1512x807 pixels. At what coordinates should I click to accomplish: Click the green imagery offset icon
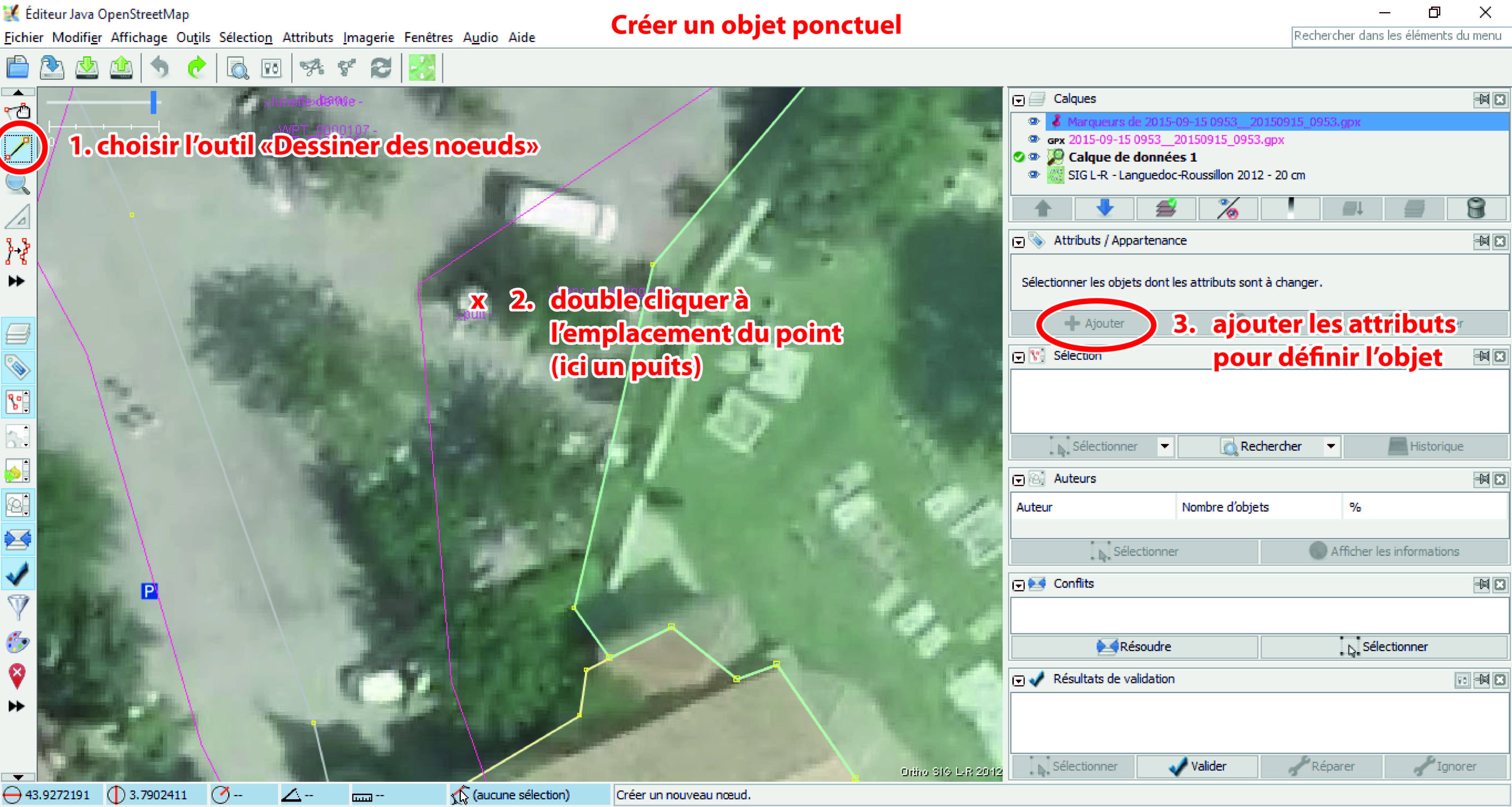pyautogui.click(x=422, y=68)
